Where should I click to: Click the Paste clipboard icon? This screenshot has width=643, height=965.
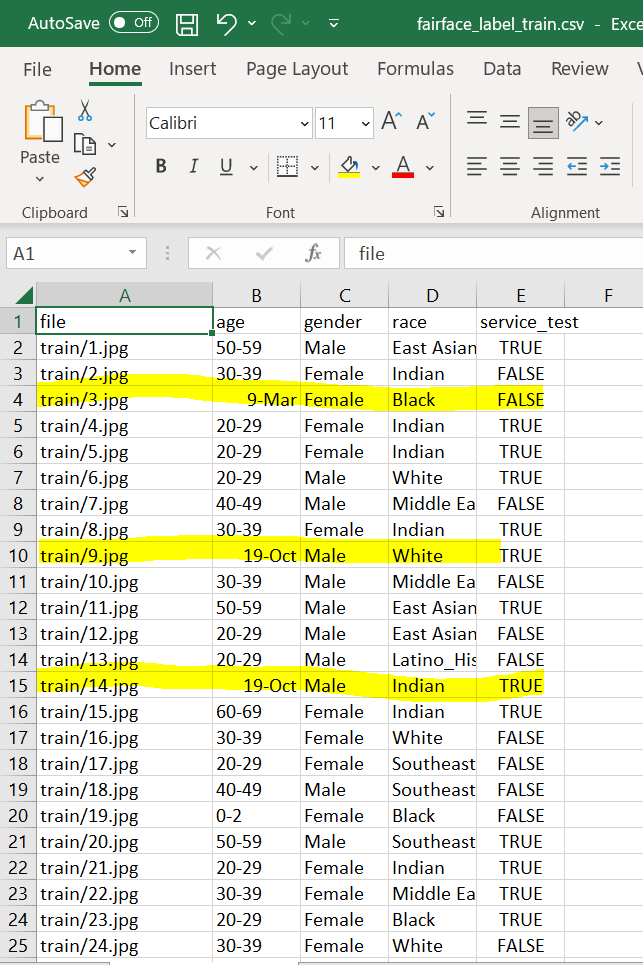tap(43, 121)
